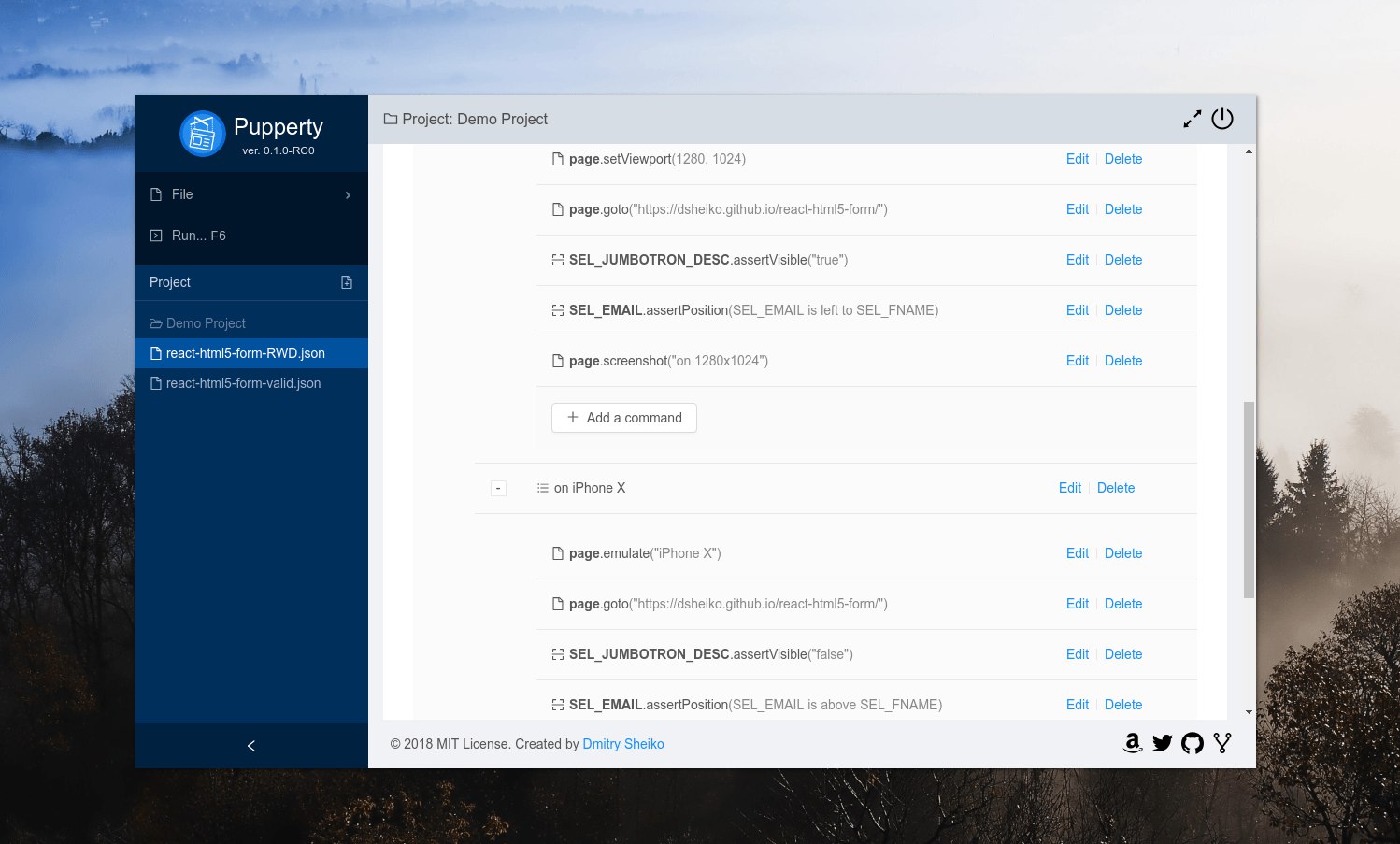Viewport: 1400px width, 844px height.
Task: Click the open-folder icon beside Demo Project
Action: click(x=156, y=323)
